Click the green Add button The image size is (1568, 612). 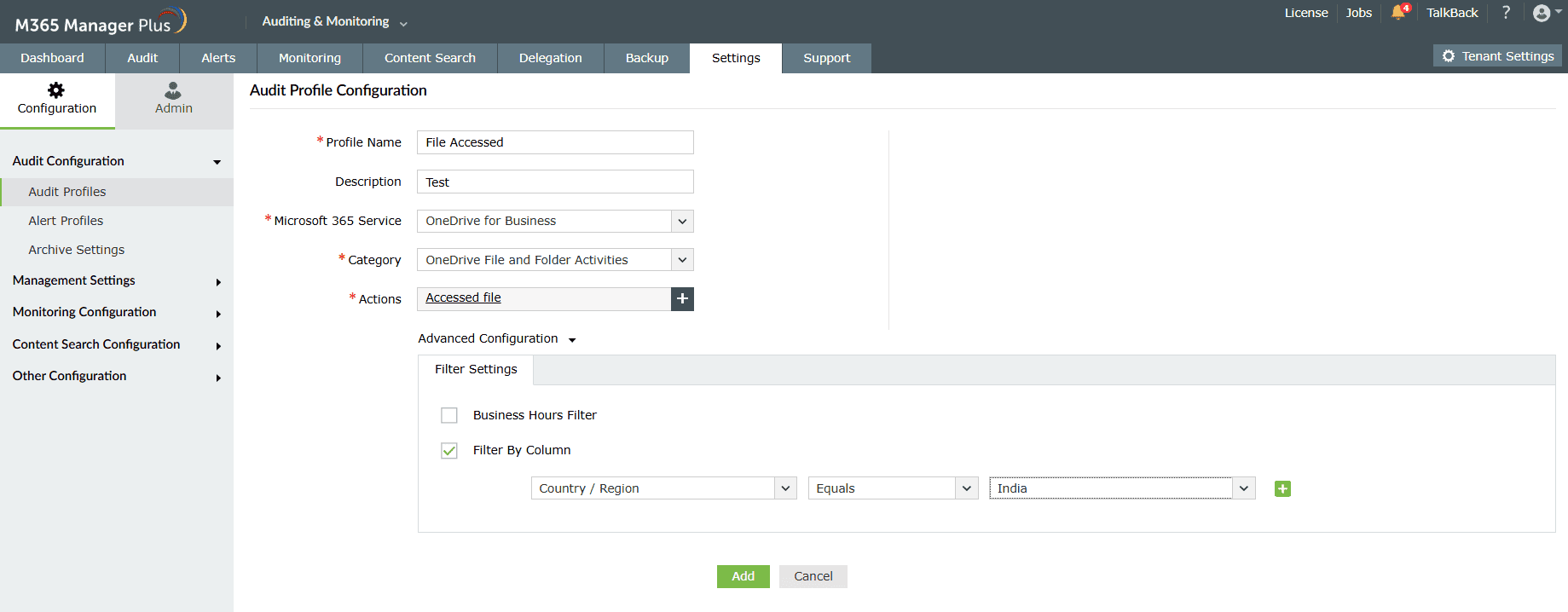click(743, 576)
